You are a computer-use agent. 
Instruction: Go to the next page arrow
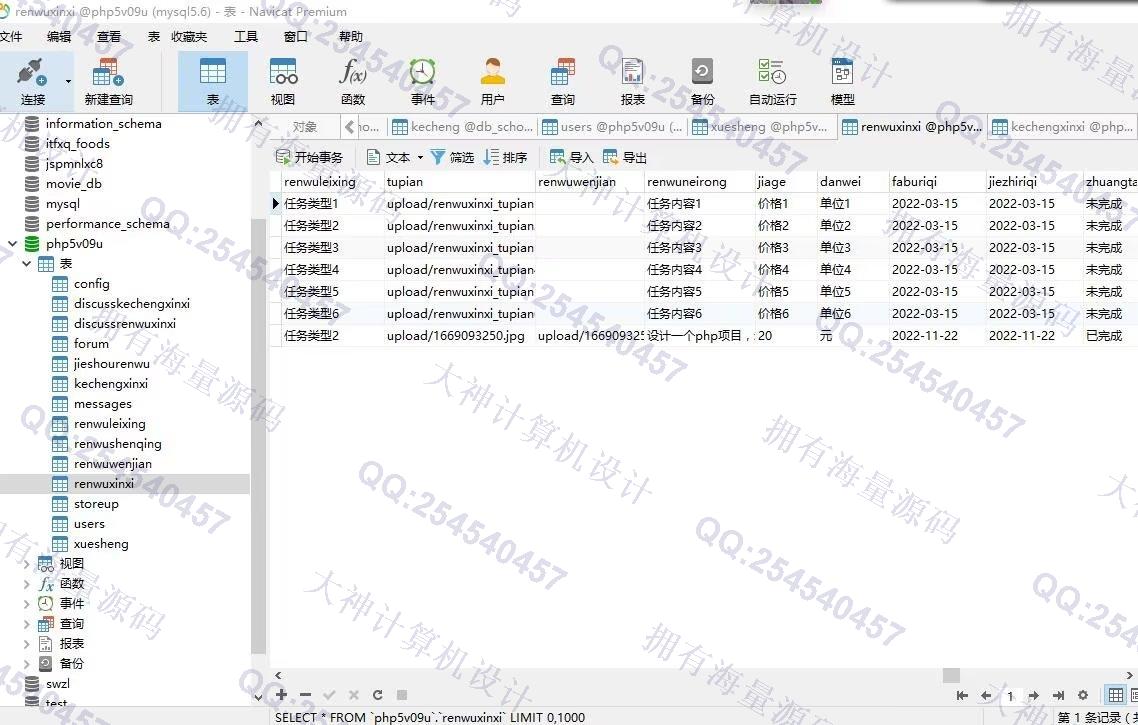coord(1033,695)
